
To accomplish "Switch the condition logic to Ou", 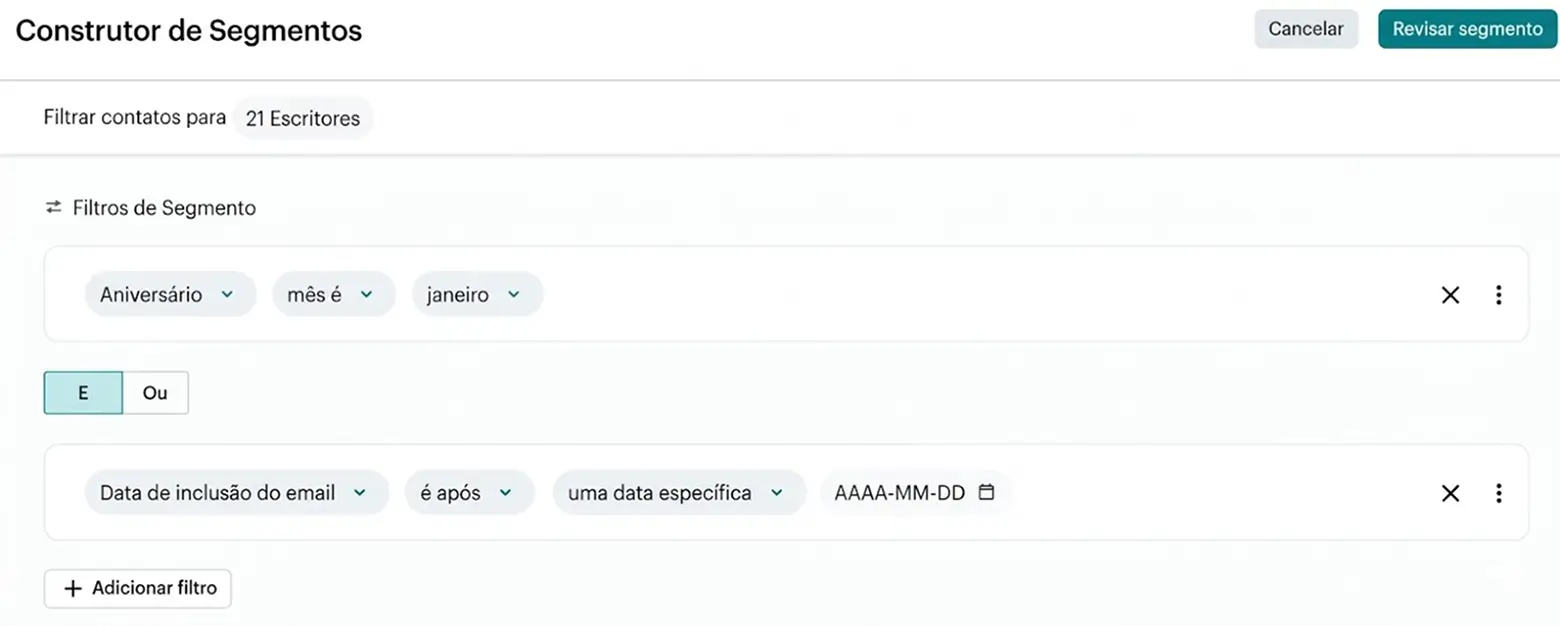I will pos(154,392).
